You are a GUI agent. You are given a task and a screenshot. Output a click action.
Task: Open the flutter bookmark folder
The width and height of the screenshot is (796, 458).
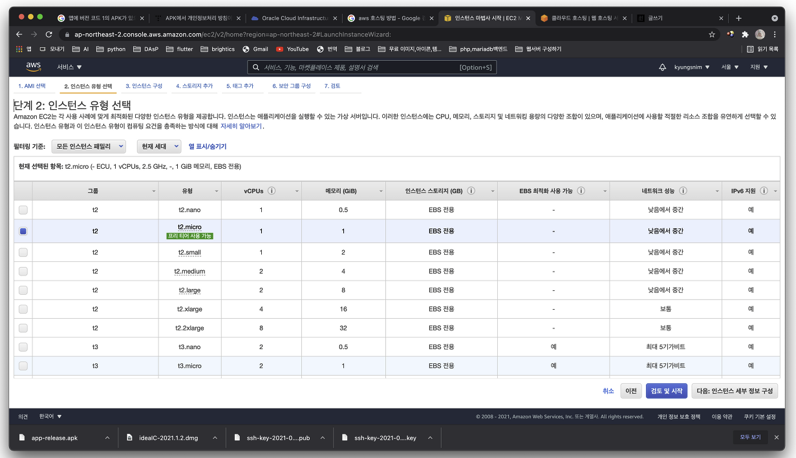pos(179,49)
